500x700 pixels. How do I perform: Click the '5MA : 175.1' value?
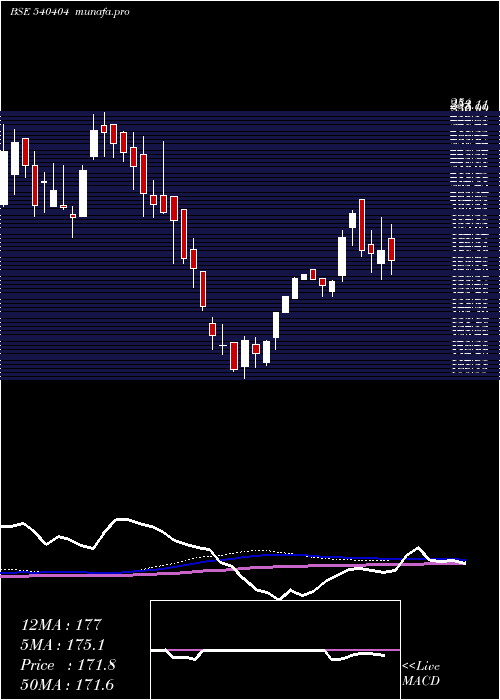click(63, 645)
